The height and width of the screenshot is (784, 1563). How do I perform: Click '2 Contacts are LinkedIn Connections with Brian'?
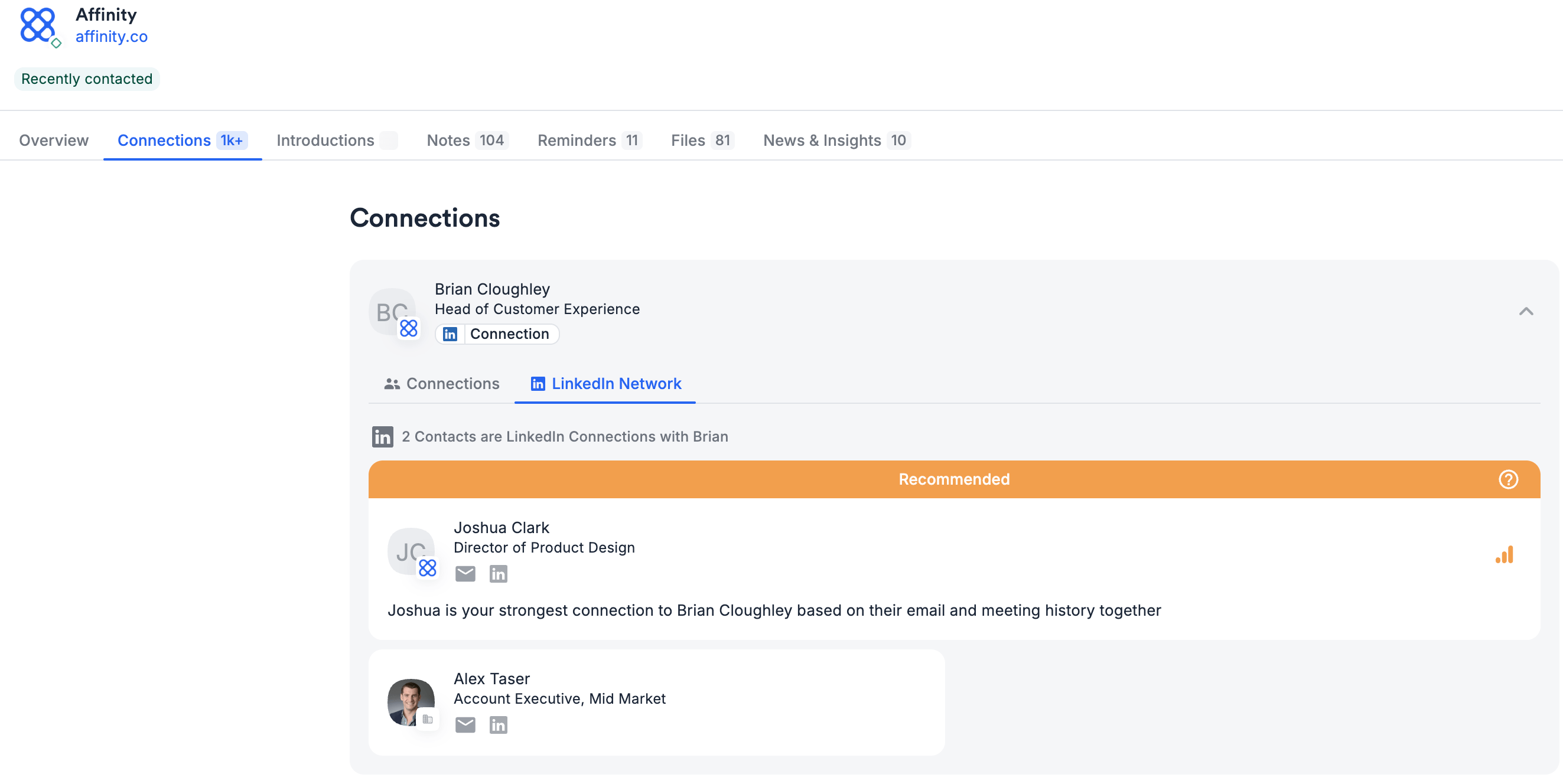tap(564, 436)
